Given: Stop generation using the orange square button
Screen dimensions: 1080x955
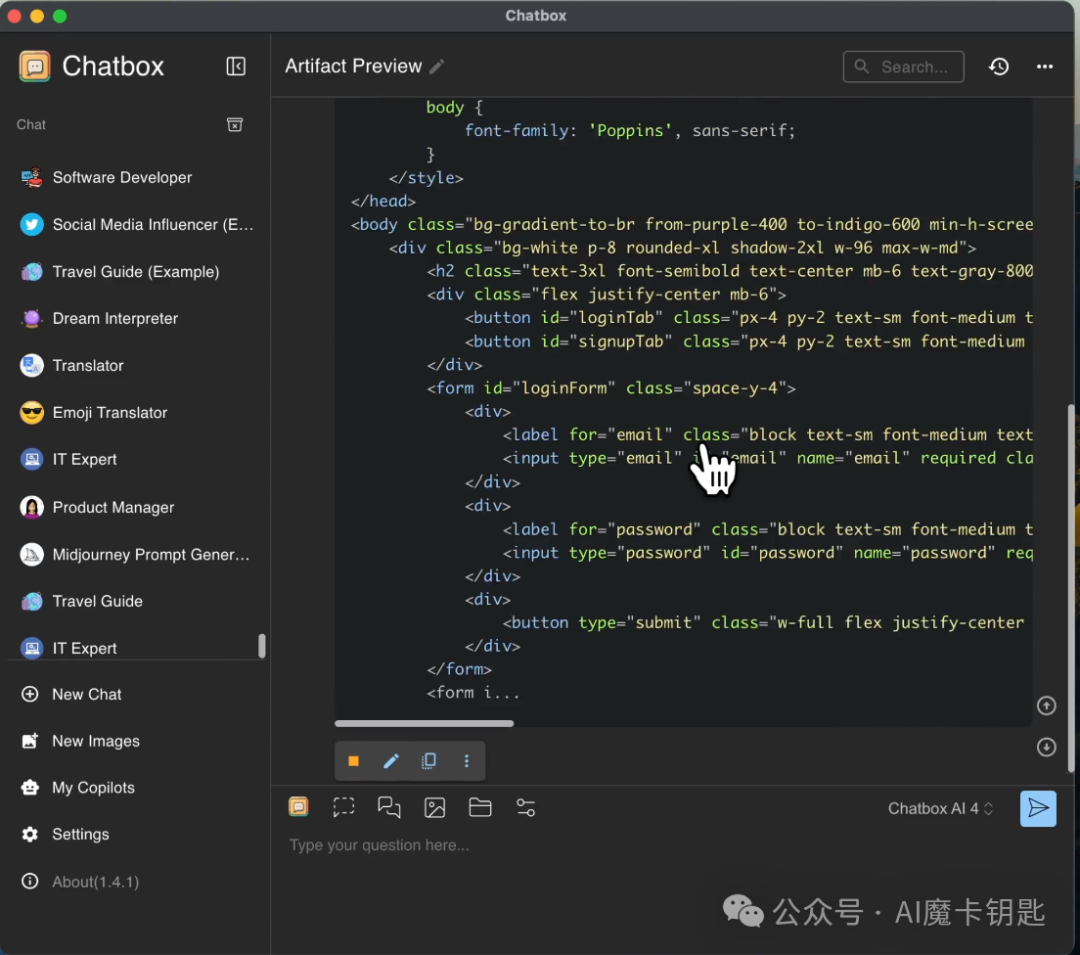Looking at the screenshot, I should click(x=353, y=761).
